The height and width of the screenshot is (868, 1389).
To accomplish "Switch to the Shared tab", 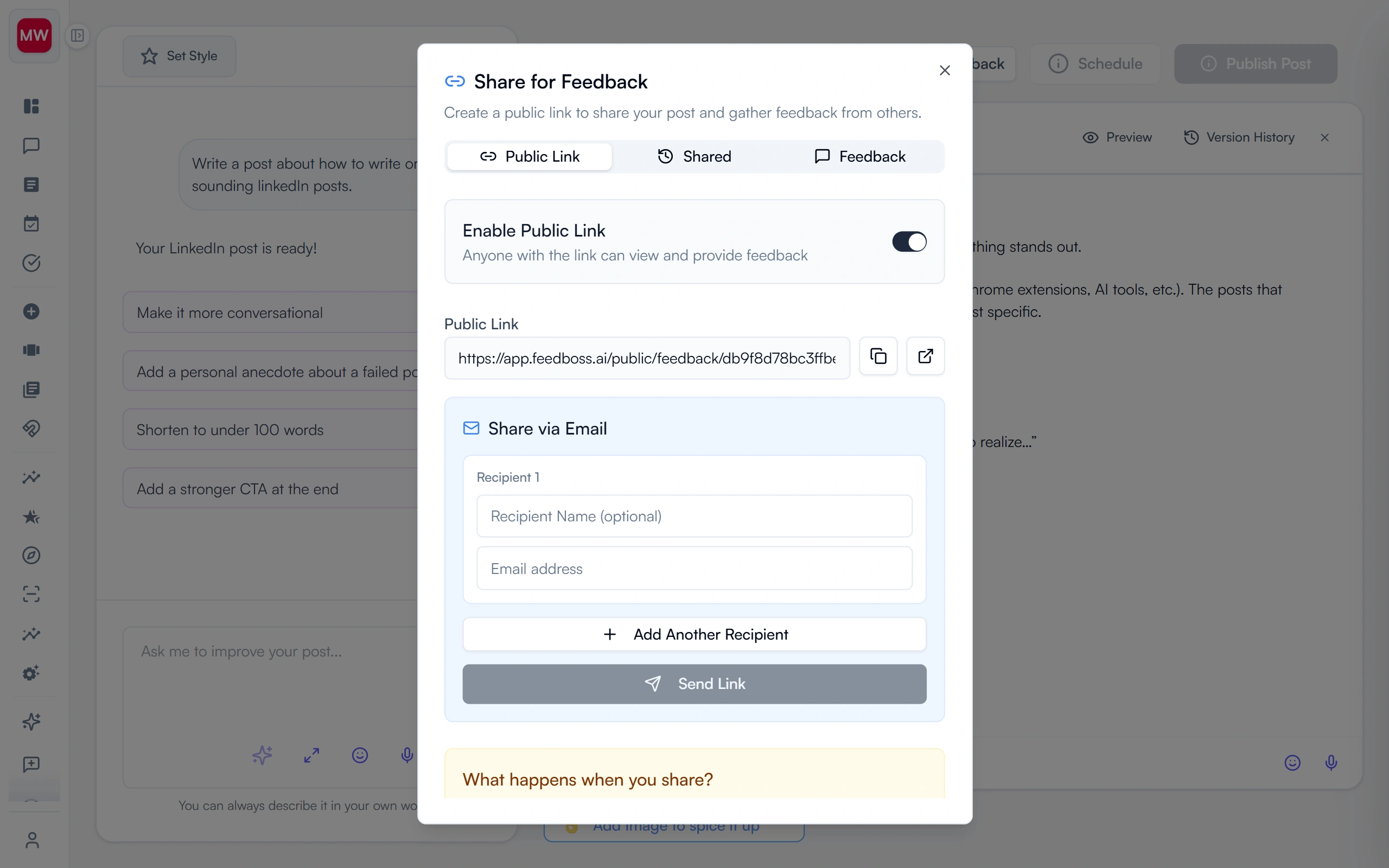I will (693, 156).
